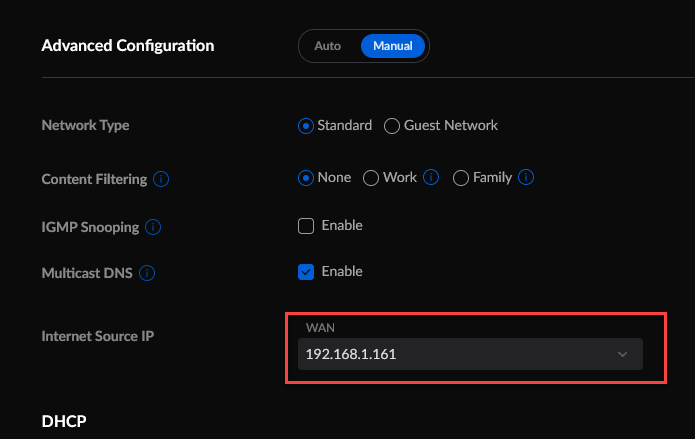This screenshot has height=439, width=695.
Task: Click the Network Type label
Action: tap(85, 126)
